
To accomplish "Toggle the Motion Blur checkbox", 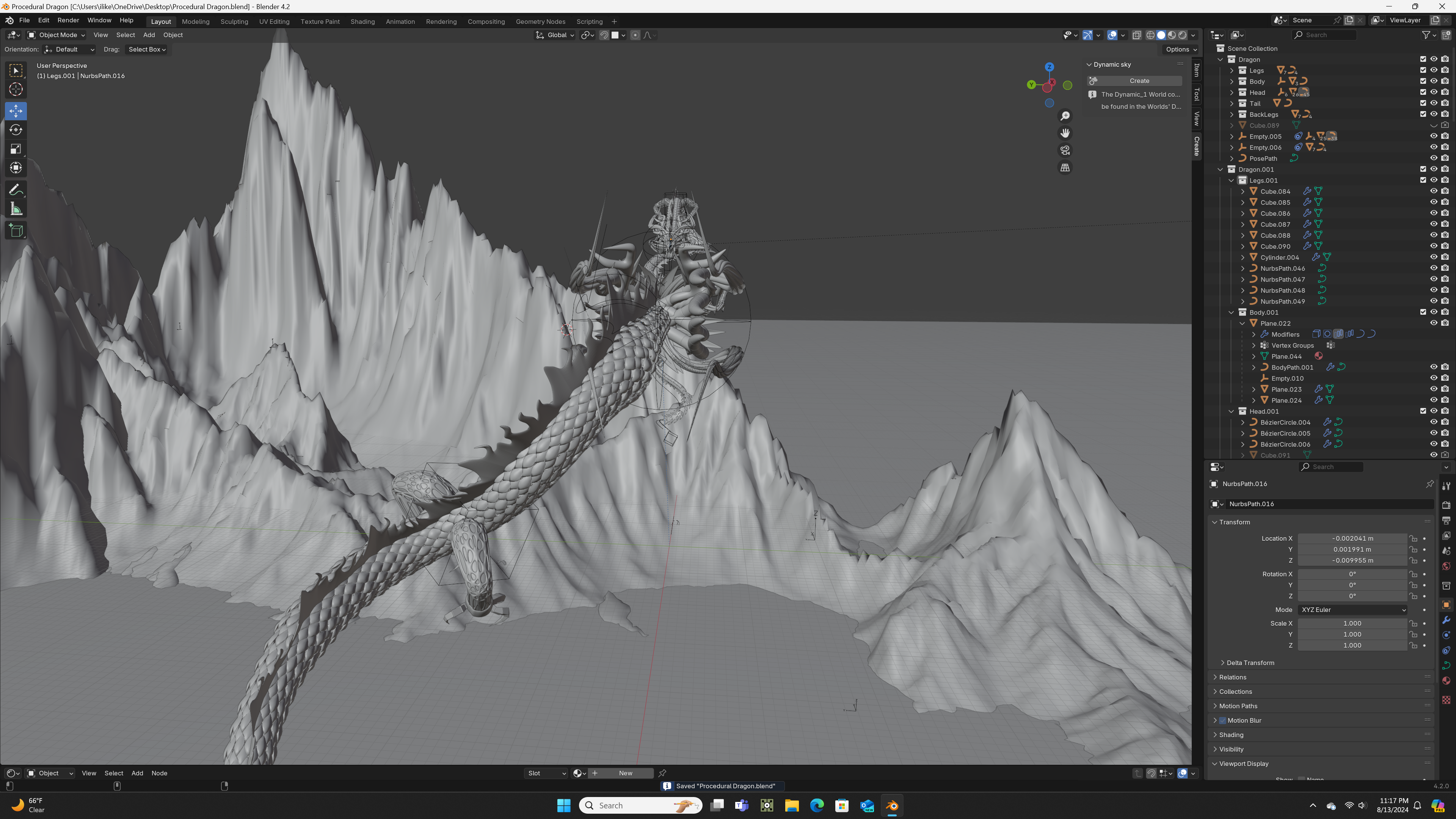I will 1222,721.
